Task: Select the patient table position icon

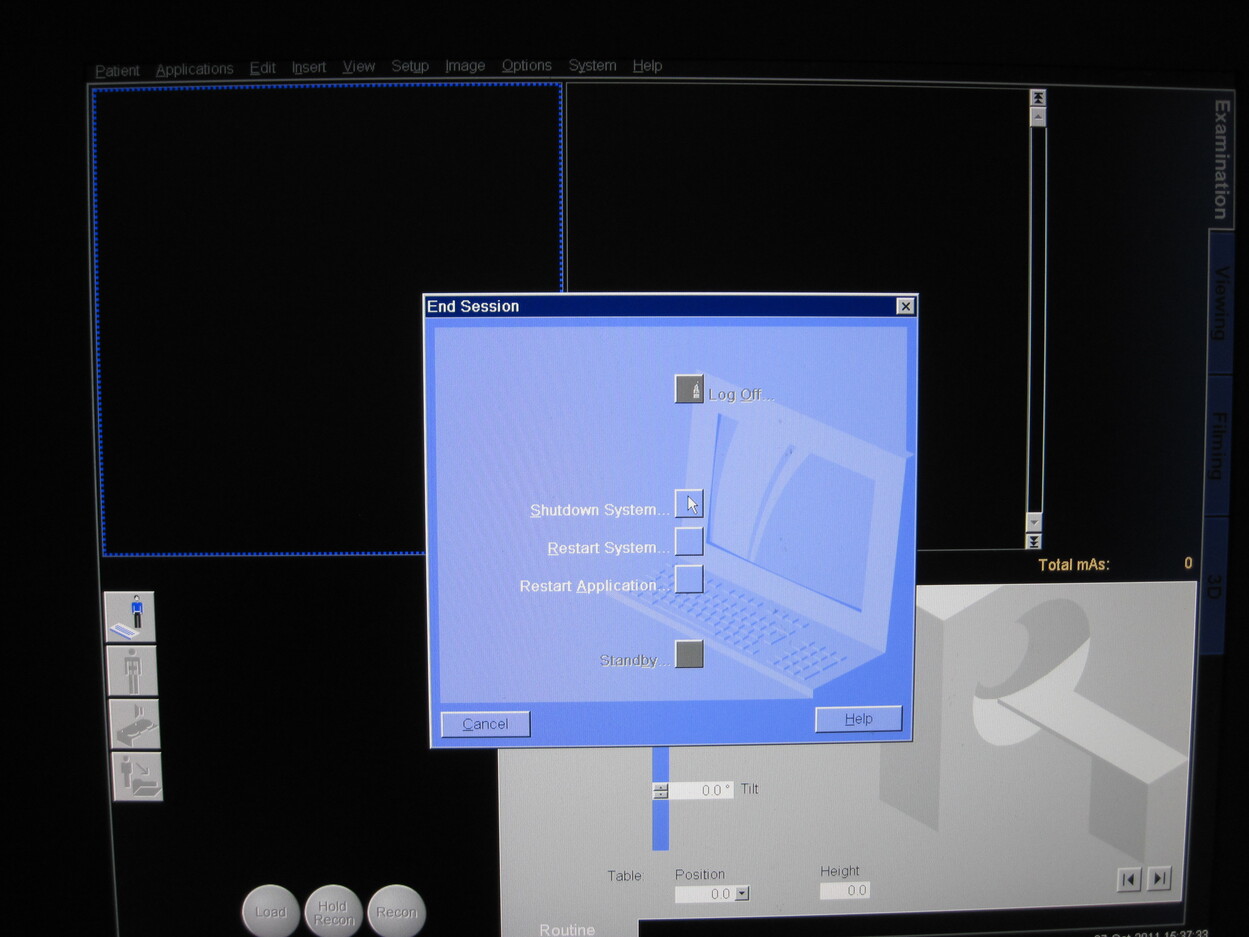Action: pyautogui.click(x=135, y=723)
